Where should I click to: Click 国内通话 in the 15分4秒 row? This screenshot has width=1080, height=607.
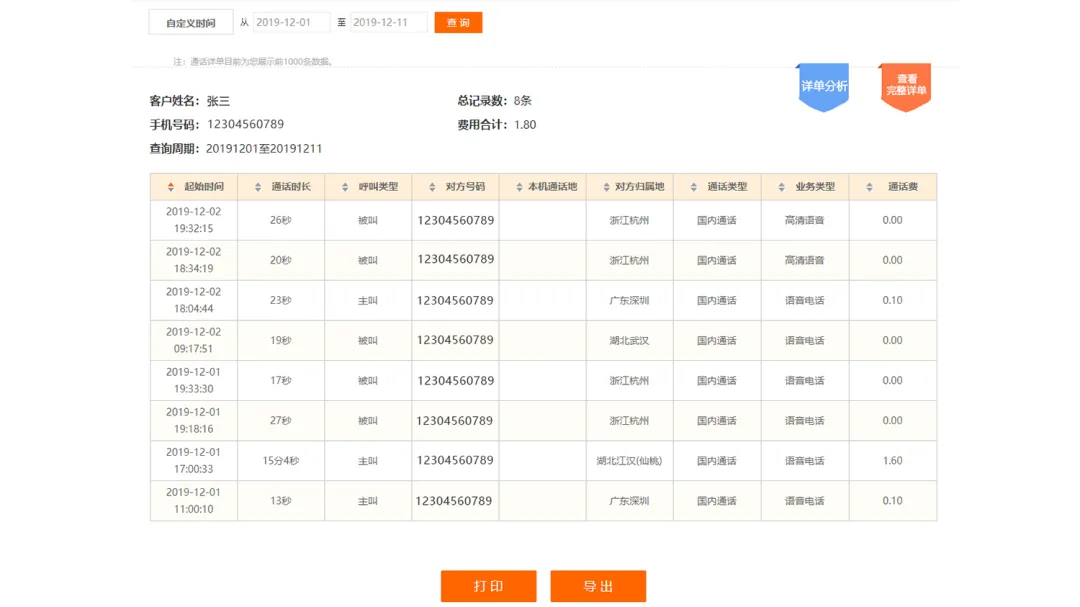coord(716,460)
